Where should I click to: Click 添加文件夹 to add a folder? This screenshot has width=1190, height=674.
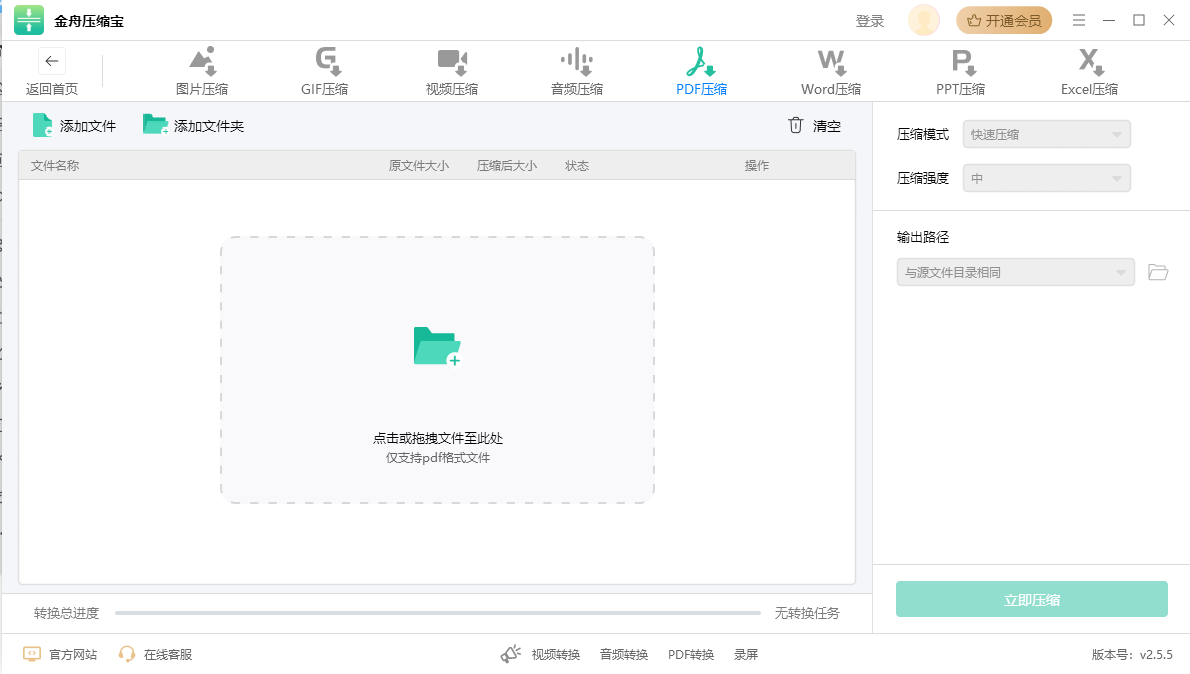pos(194,126)
